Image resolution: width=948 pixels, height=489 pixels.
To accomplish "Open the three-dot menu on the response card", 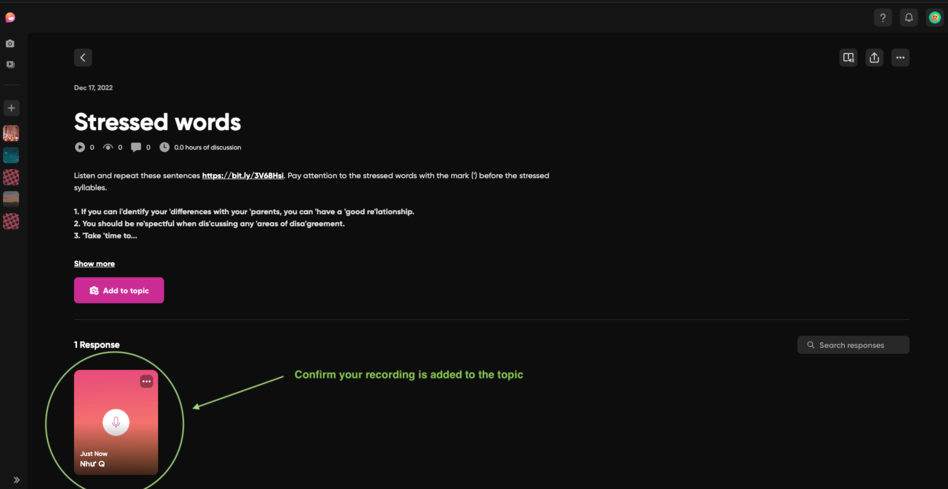I will pos(147,381).
